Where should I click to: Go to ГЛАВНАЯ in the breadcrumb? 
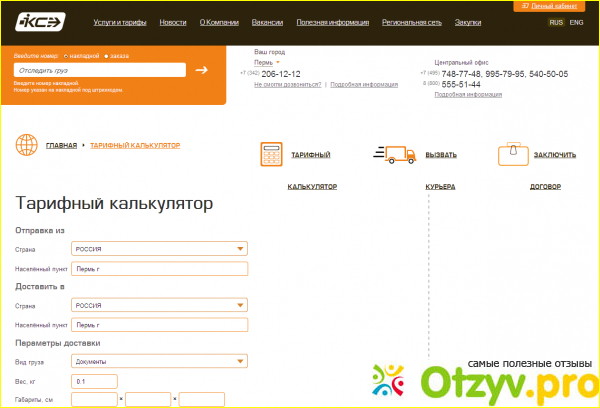point(61,146)
